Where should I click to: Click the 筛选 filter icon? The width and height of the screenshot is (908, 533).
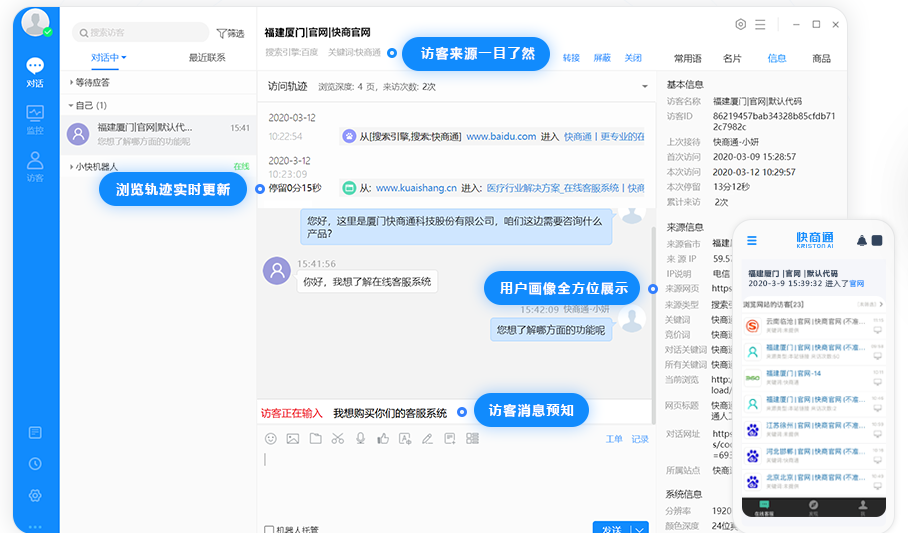click(230, 33)
